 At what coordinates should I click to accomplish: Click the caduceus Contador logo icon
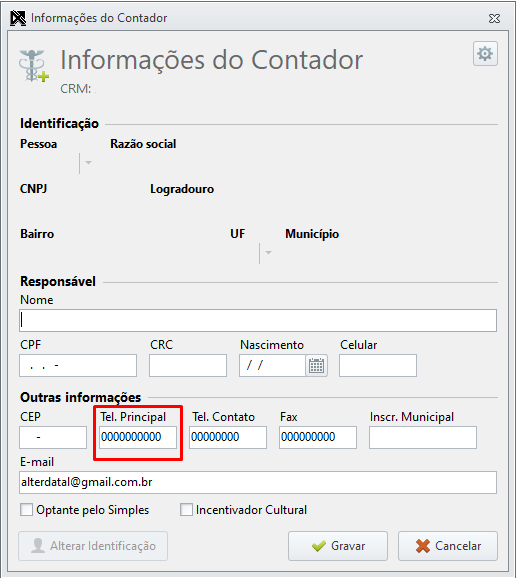tap(34, 66)
